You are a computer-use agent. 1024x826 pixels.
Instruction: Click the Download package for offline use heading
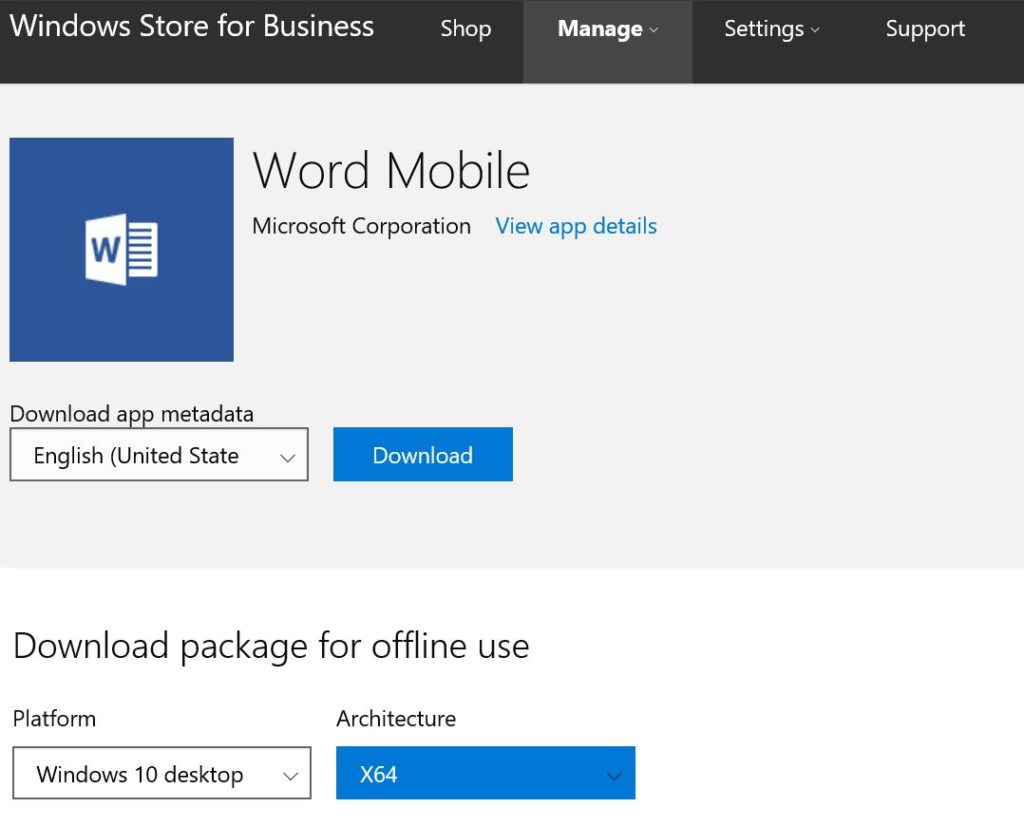[x=271, y=646]
